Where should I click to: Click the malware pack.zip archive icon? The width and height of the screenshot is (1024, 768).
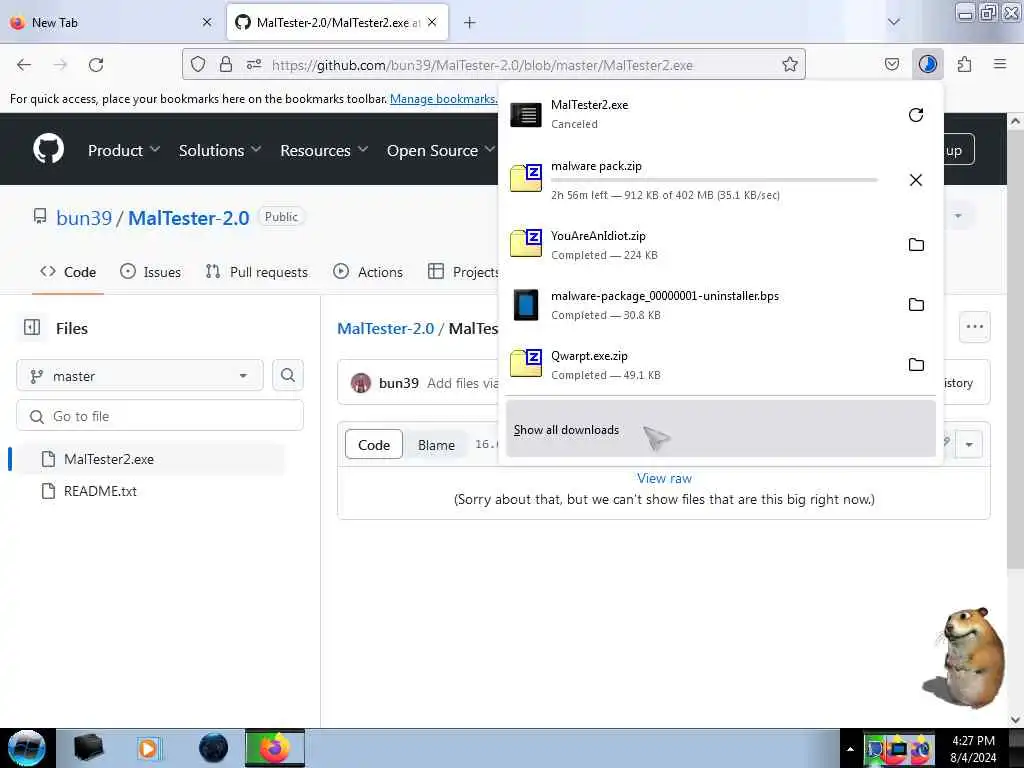click(526, 177)
